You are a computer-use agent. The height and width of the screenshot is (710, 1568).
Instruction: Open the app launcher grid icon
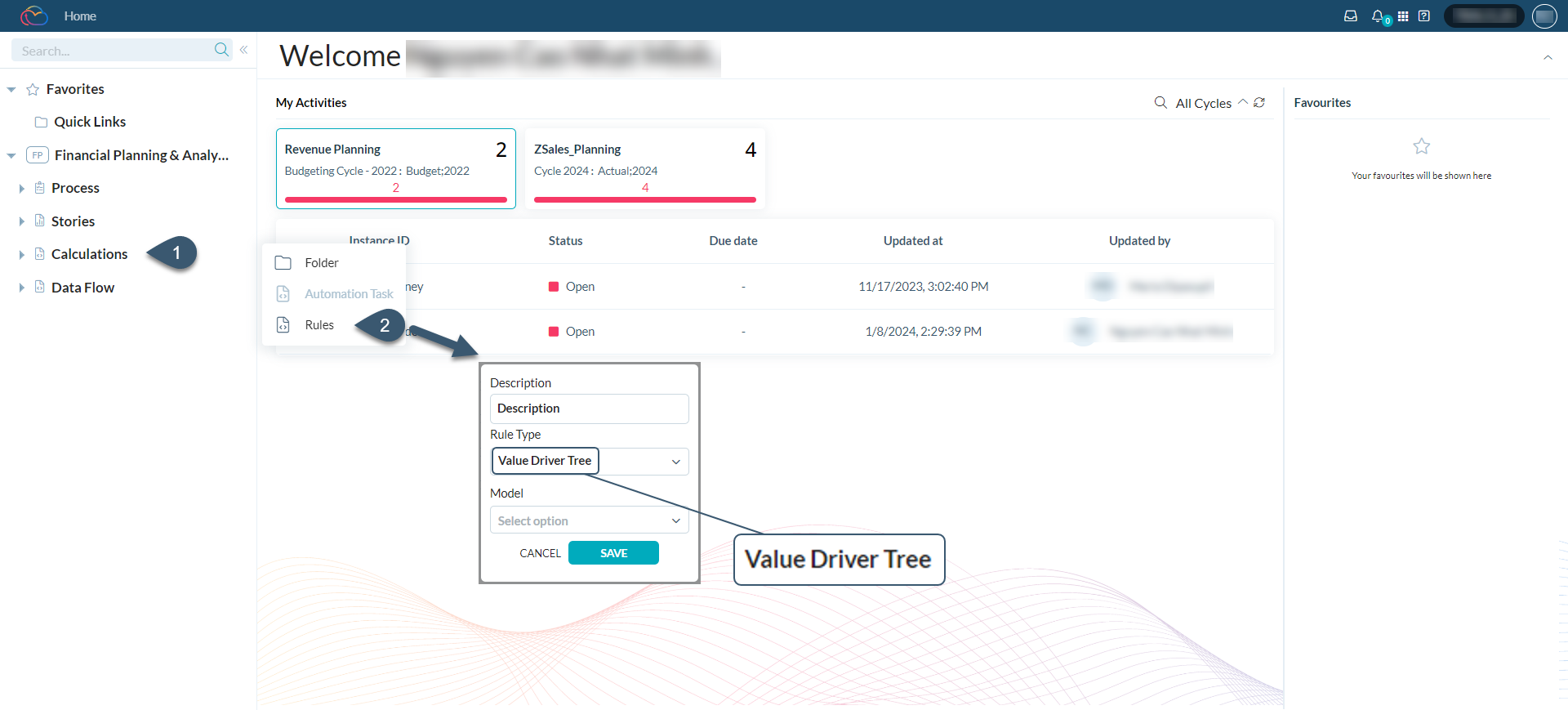coord(1403,16)
